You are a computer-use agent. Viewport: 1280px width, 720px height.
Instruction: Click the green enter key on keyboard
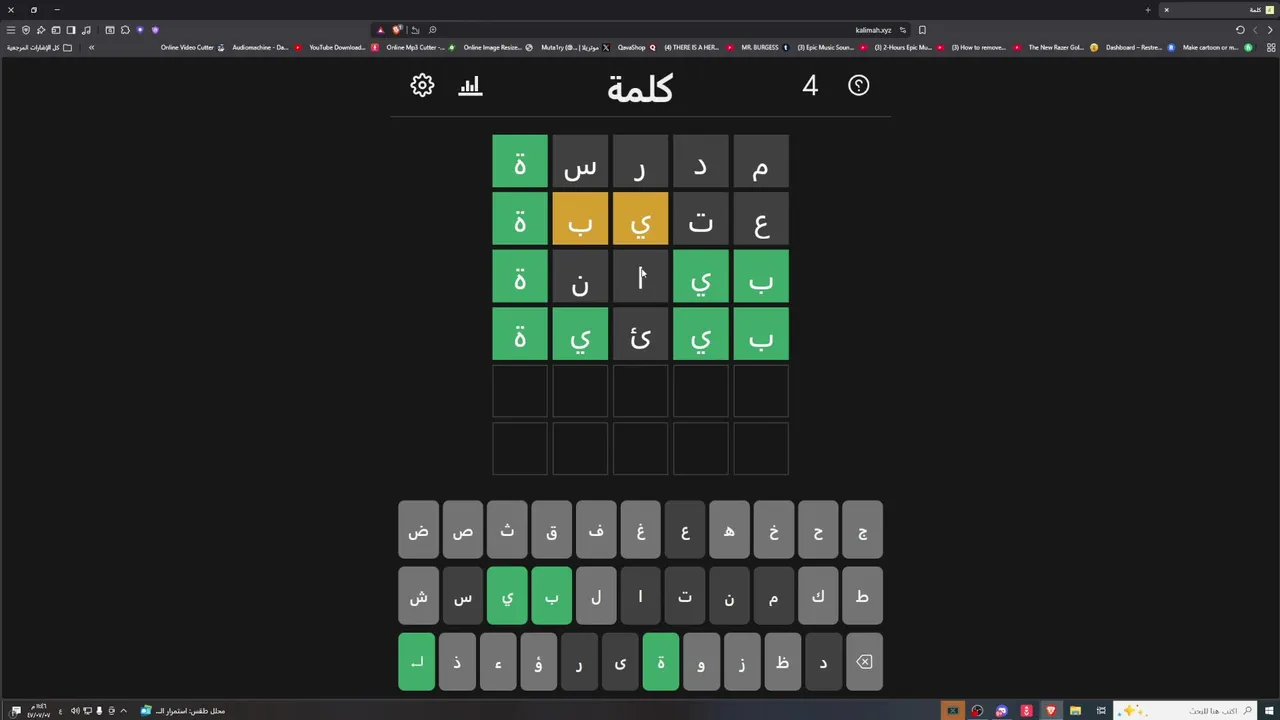pyautogui.click(x=417, y=662)
